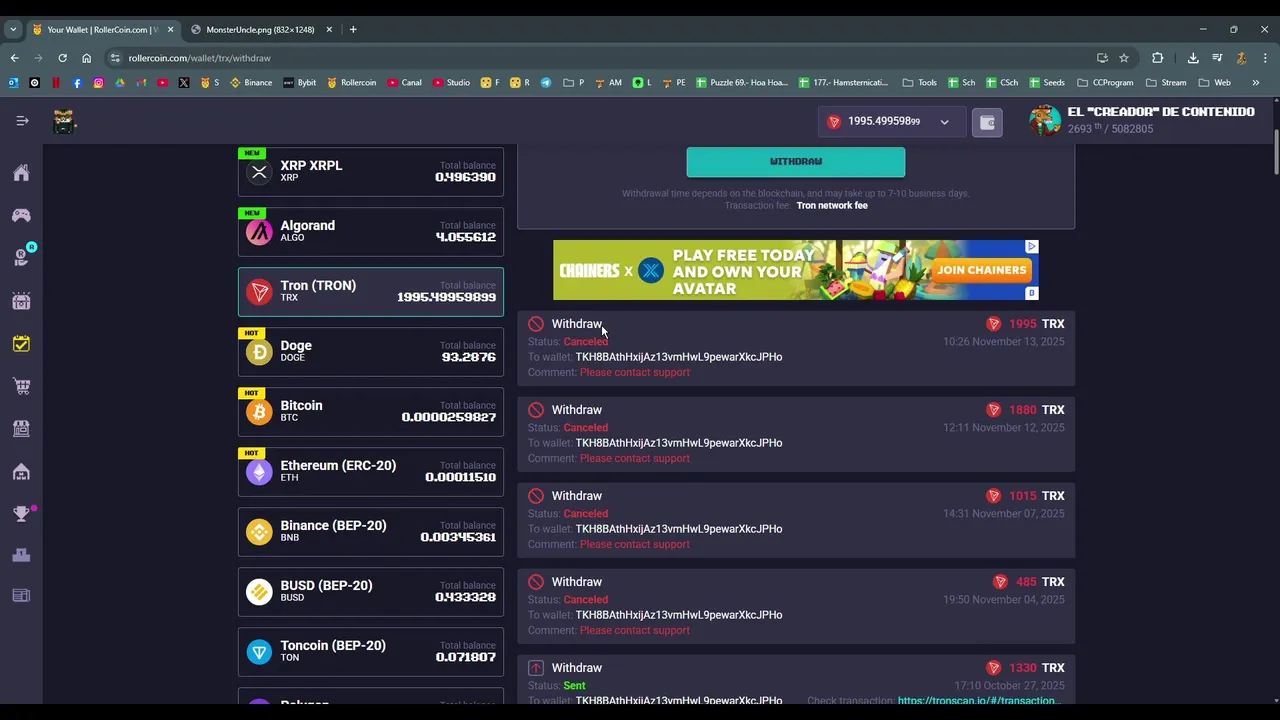The image size is (1280, 720).
Task: Open the Gmail bookmark icon
Action: pyautogui.click(x=141, y=82)
